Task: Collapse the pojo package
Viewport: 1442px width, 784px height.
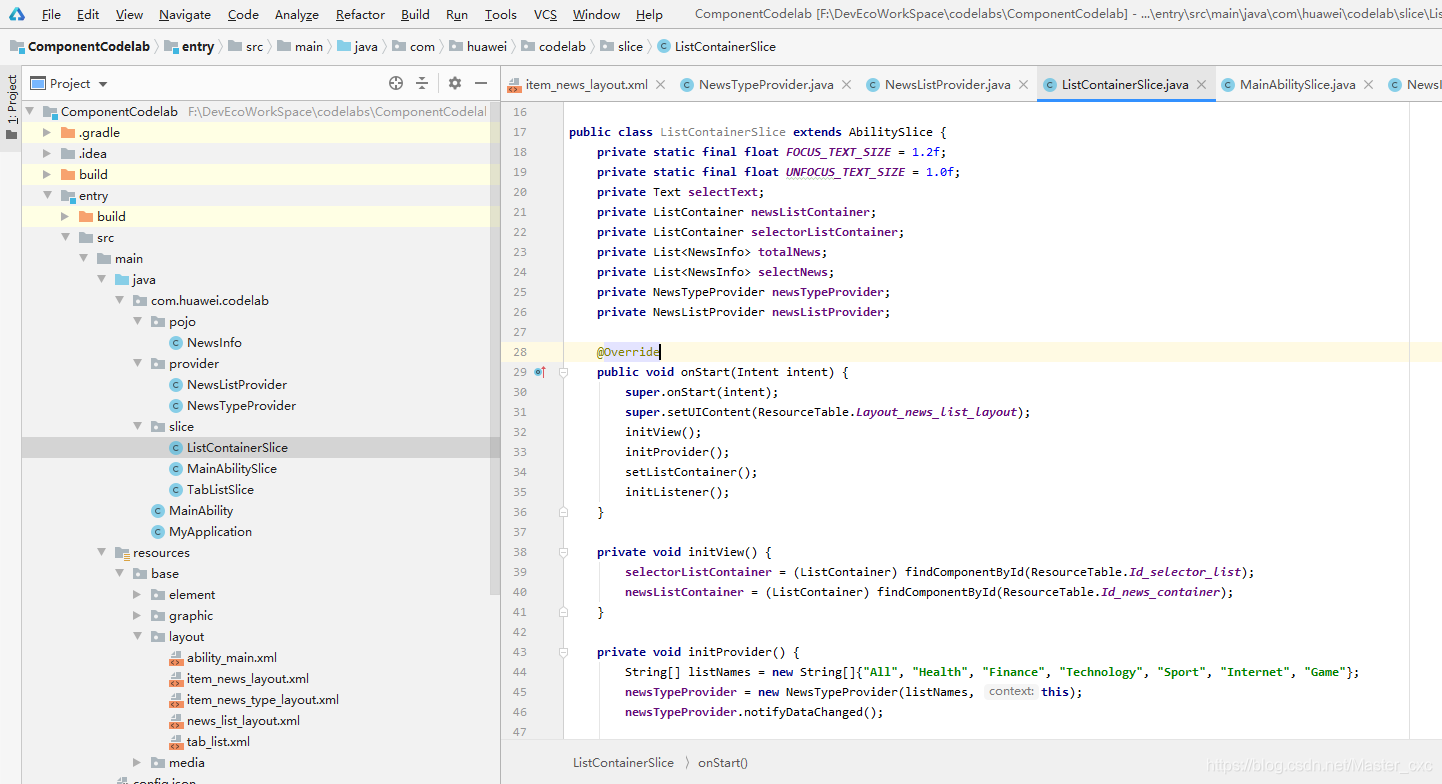Action: coord(137,322)
